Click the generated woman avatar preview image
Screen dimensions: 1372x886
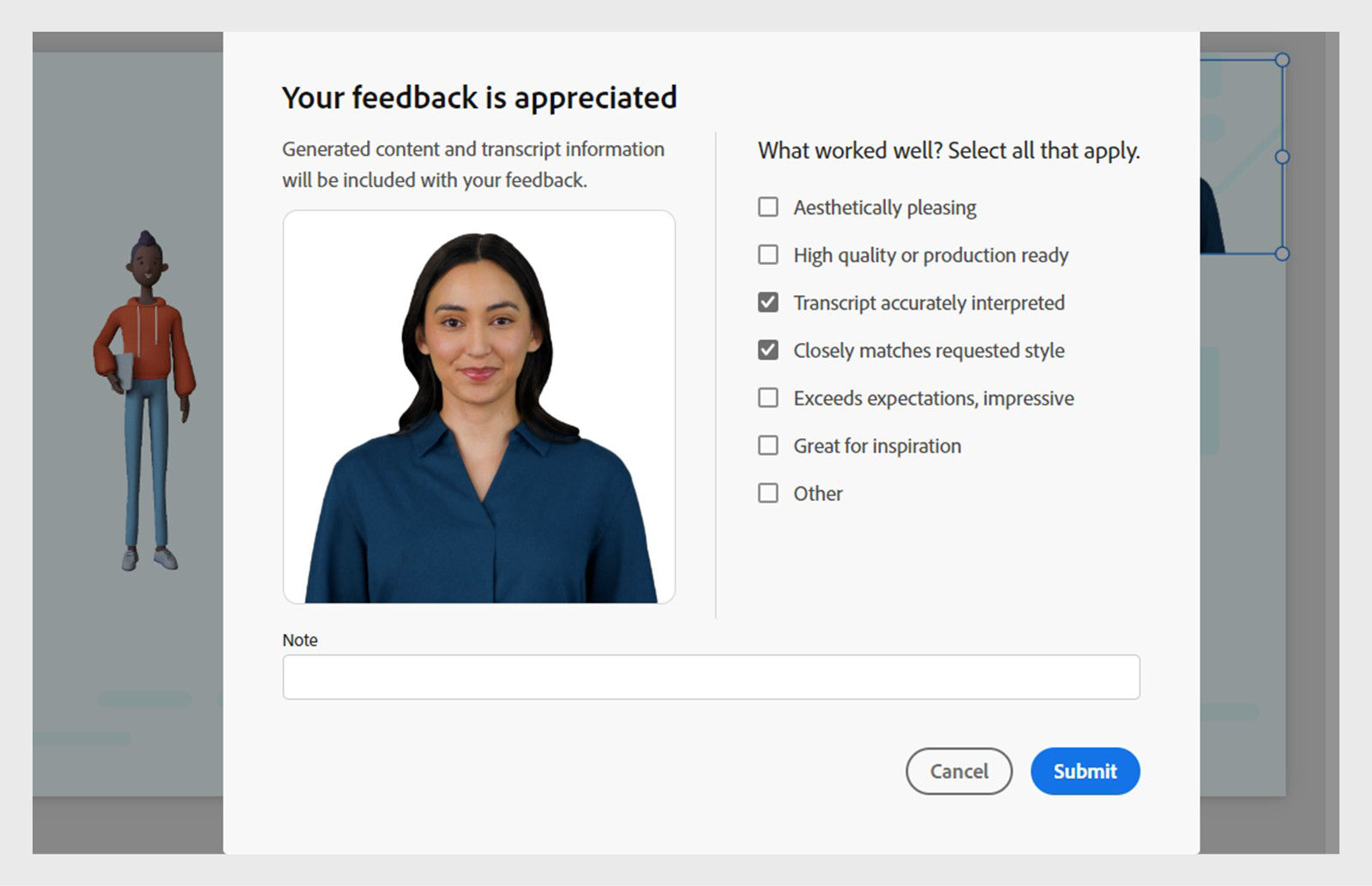(479, 407)
